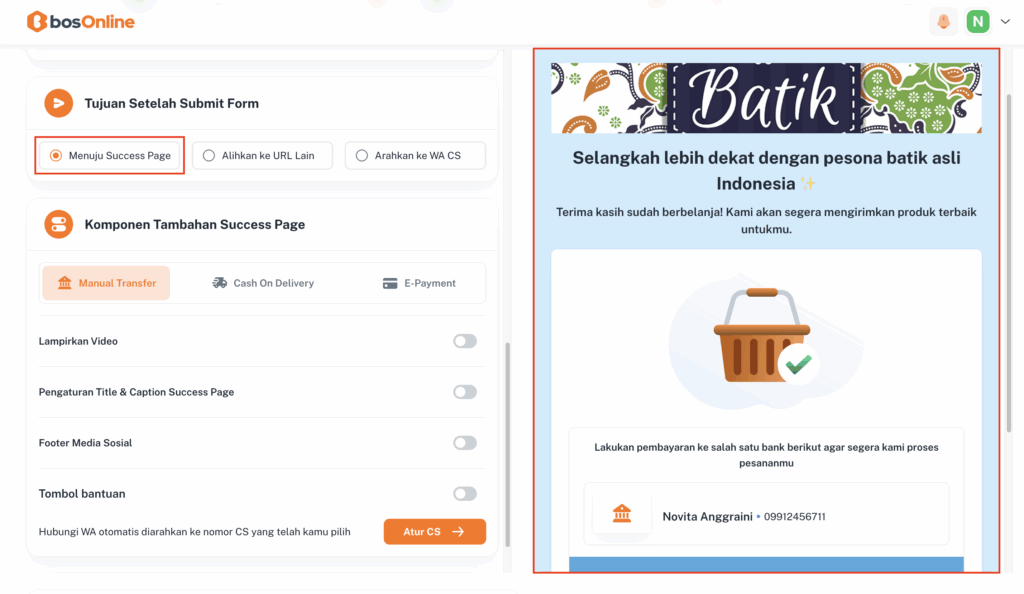Click the Komponen Tambahan Success Page icon
This screenshot has height=594, width=1024.
[x=59, y=224]
